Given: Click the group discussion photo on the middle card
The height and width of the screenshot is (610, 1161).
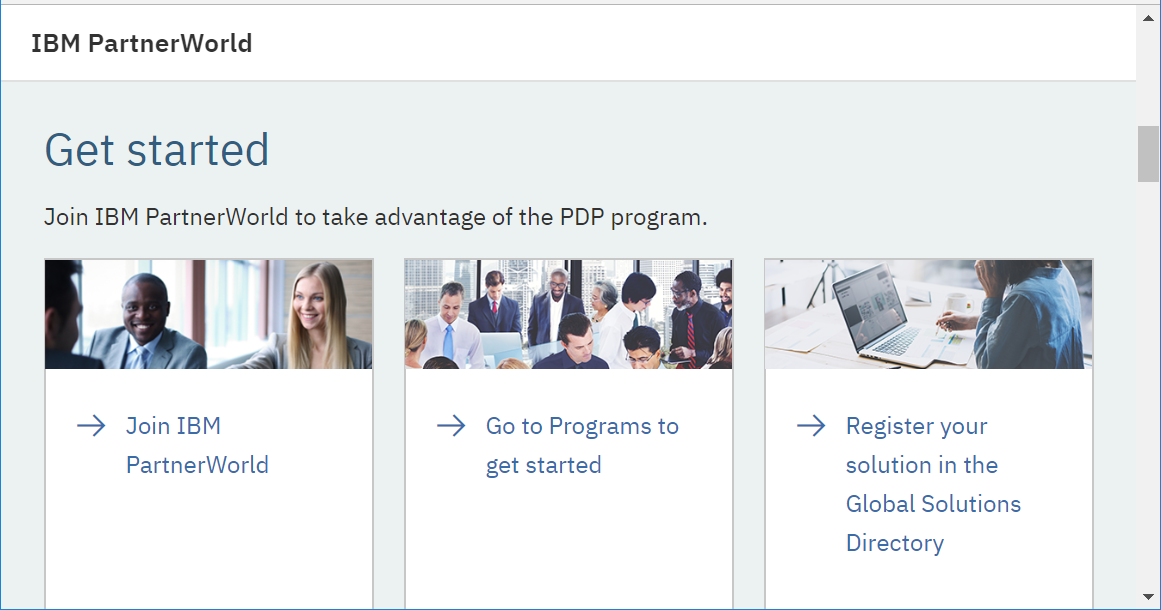Looking at the screenshot, I should click(568, 313).
